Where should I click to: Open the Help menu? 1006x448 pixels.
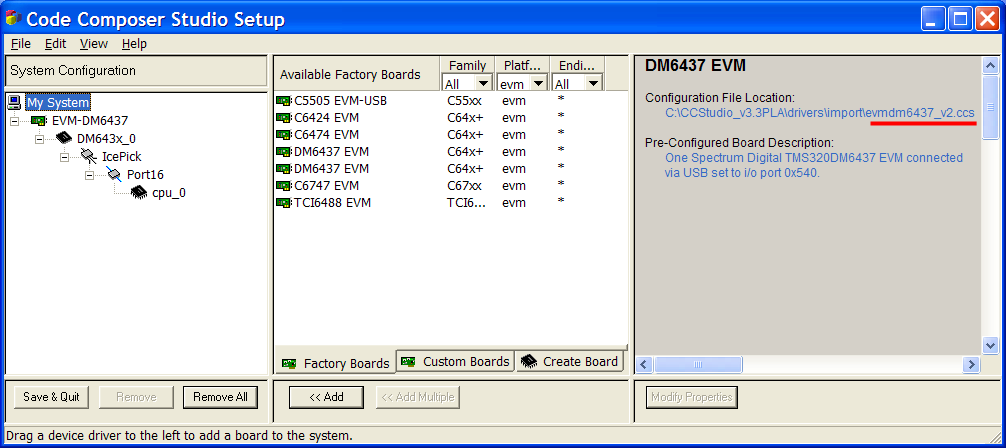[x=134, y=44]
